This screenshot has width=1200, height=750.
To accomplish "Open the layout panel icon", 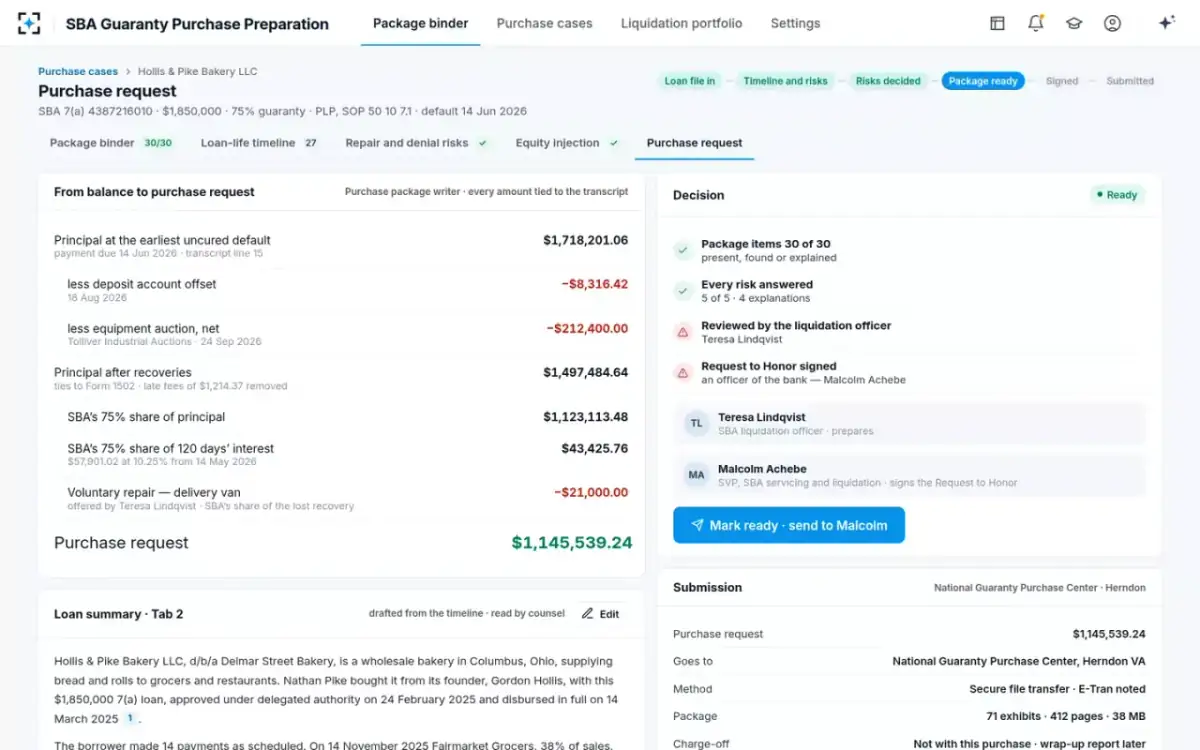I will 997,23.
